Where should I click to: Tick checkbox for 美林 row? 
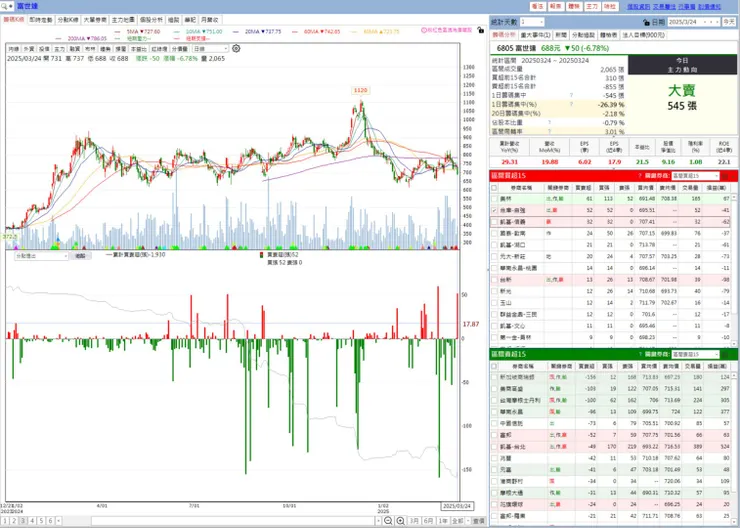pyautogui.click(x=494, y=199)
